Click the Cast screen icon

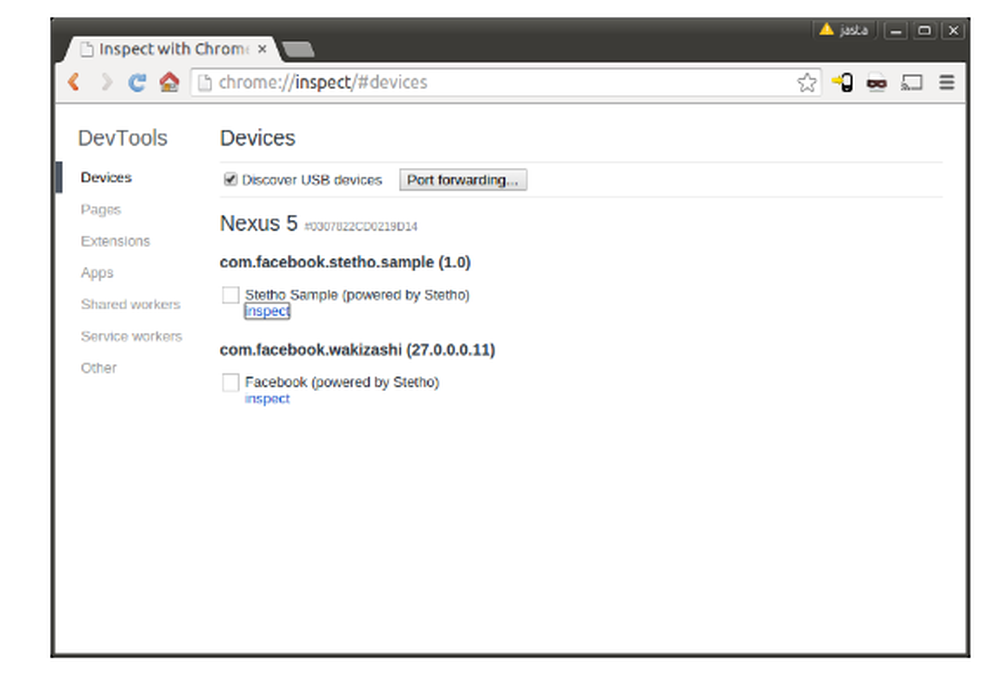(911, 82)
